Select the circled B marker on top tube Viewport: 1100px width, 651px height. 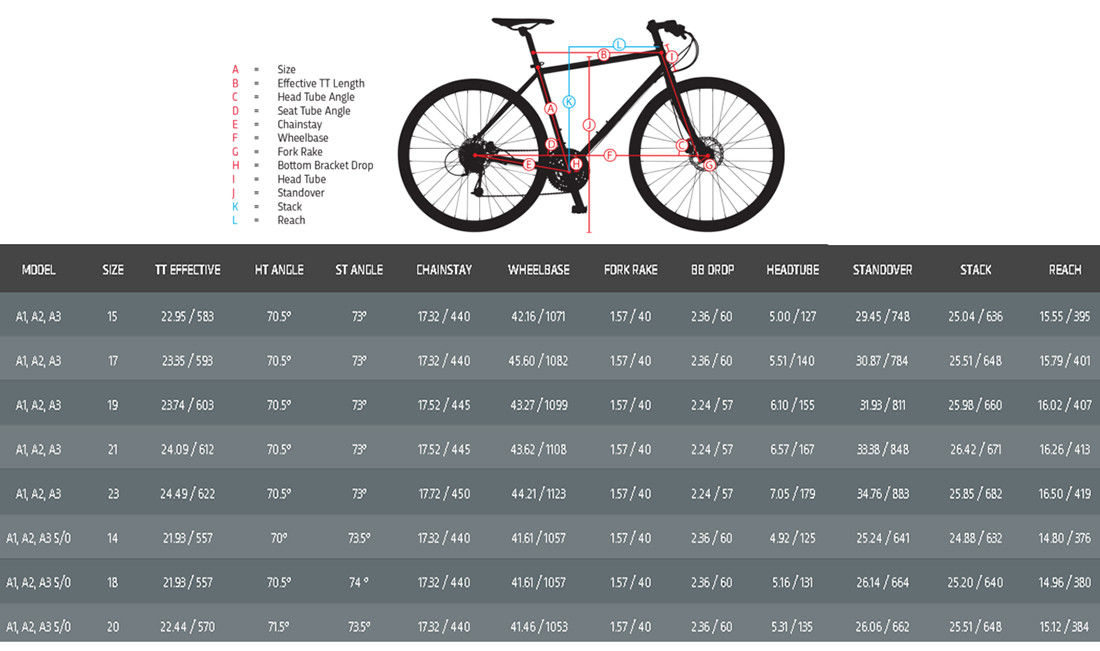604,55
